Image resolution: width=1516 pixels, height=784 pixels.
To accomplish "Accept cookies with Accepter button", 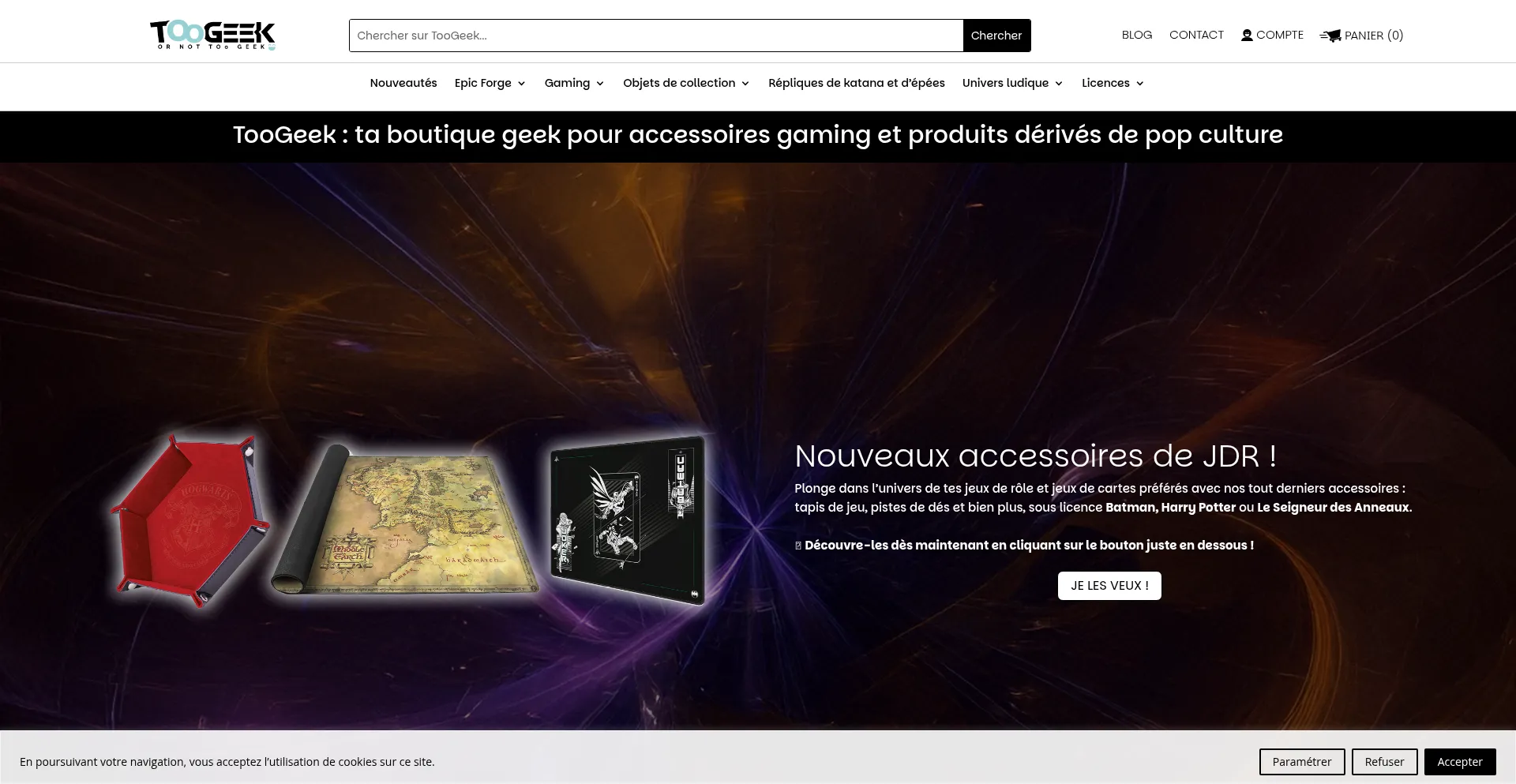I will tap(1460, 762).
